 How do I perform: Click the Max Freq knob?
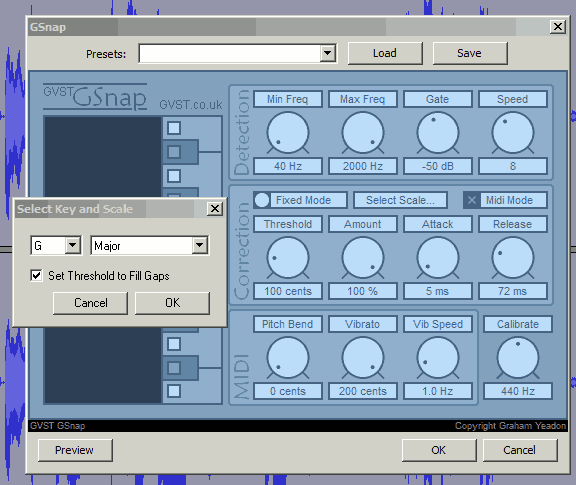pos(363,133)
